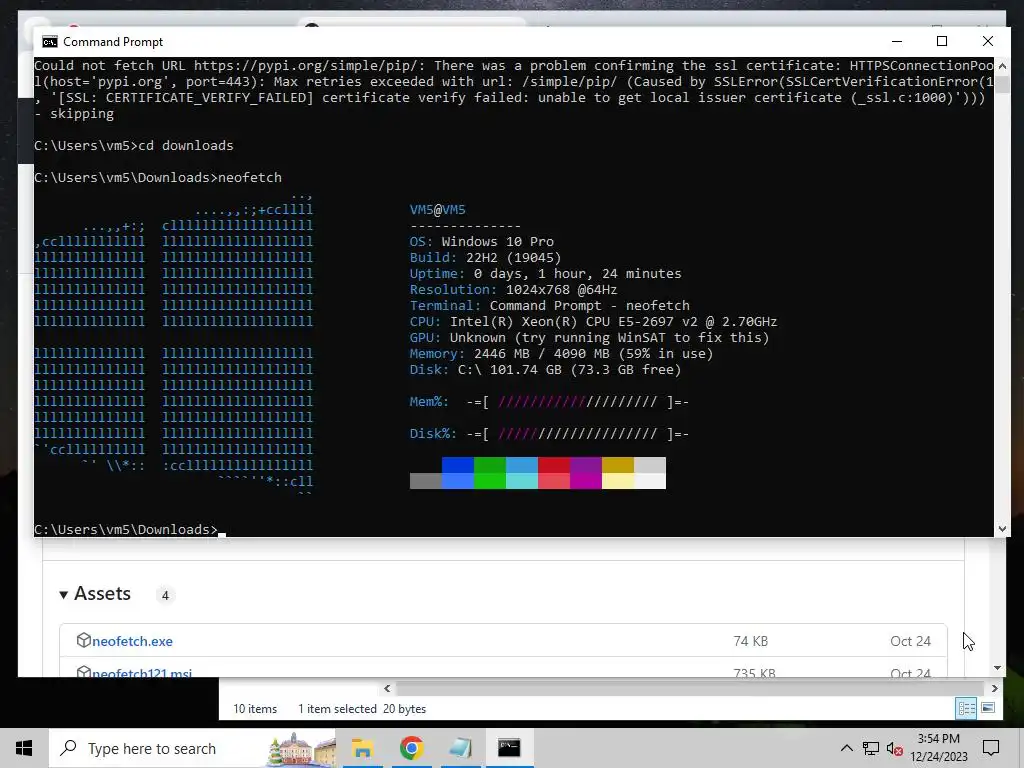Click the Assets count badge '4'
Screen dimensions: 1024x768
[x=165, y=595]
